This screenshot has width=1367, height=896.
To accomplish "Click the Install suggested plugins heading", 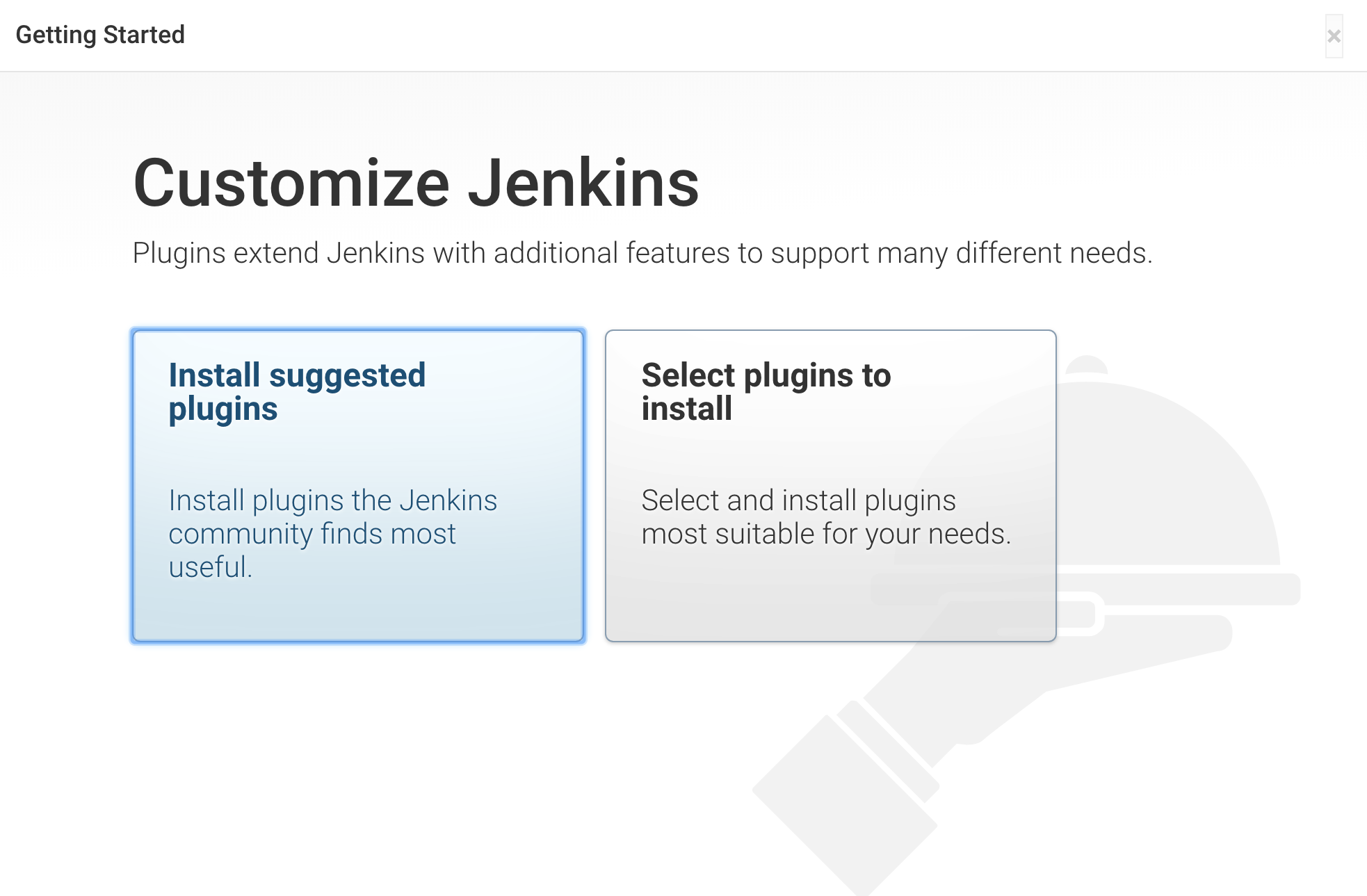I will [x=298, y=391].
